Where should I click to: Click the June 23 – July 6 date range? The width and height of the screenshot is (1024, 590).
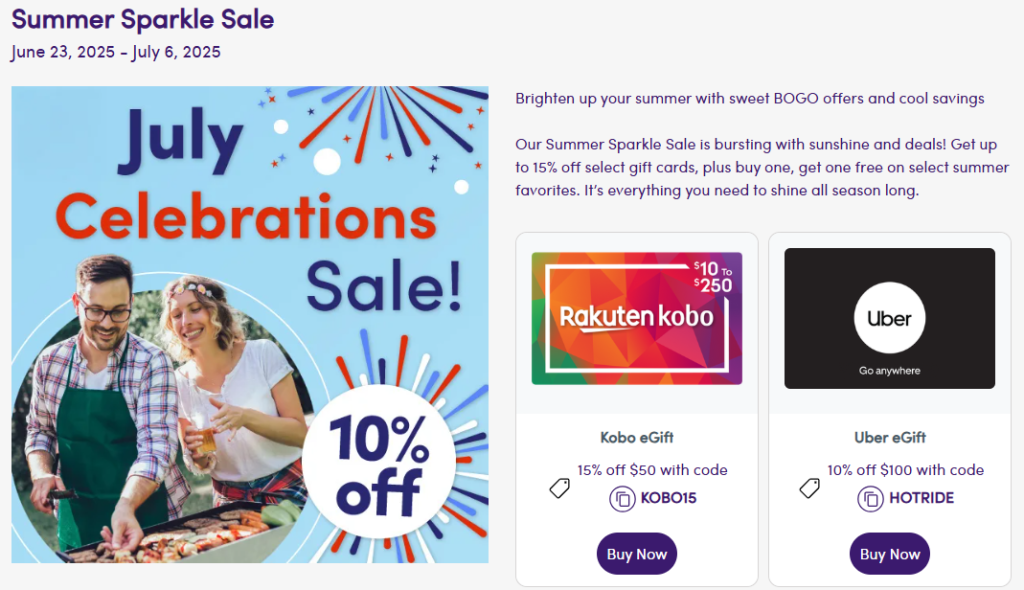click(116, 52)
